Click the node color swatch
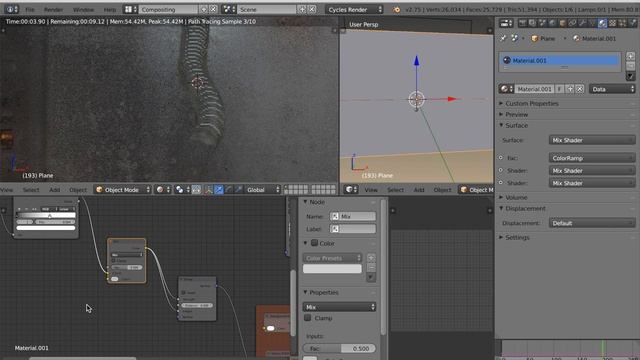The image size is (640, 360). click(x=332, y=269)
